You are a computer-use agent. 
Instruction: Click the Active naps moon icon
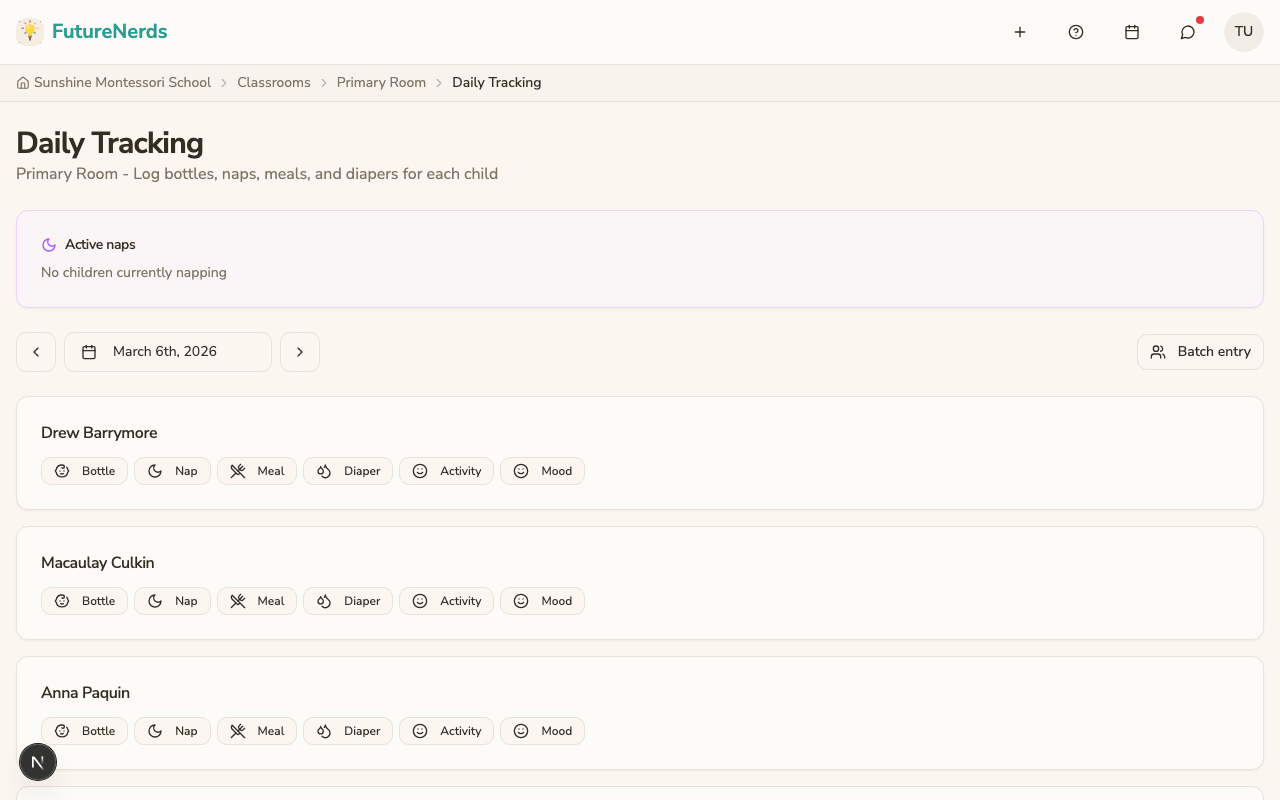coord(49,245)
